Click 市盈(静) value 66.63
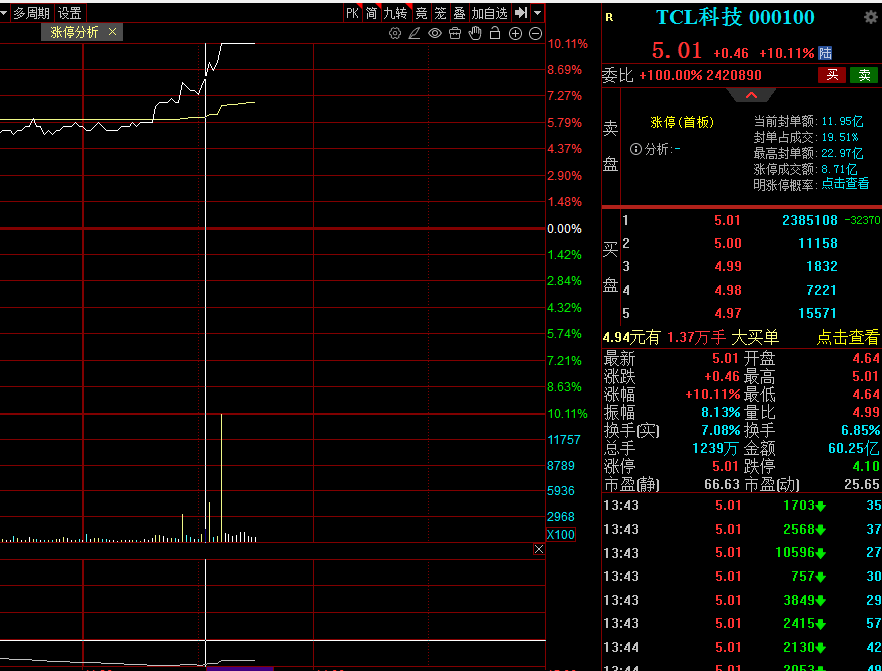 click(x=722, y=484)
